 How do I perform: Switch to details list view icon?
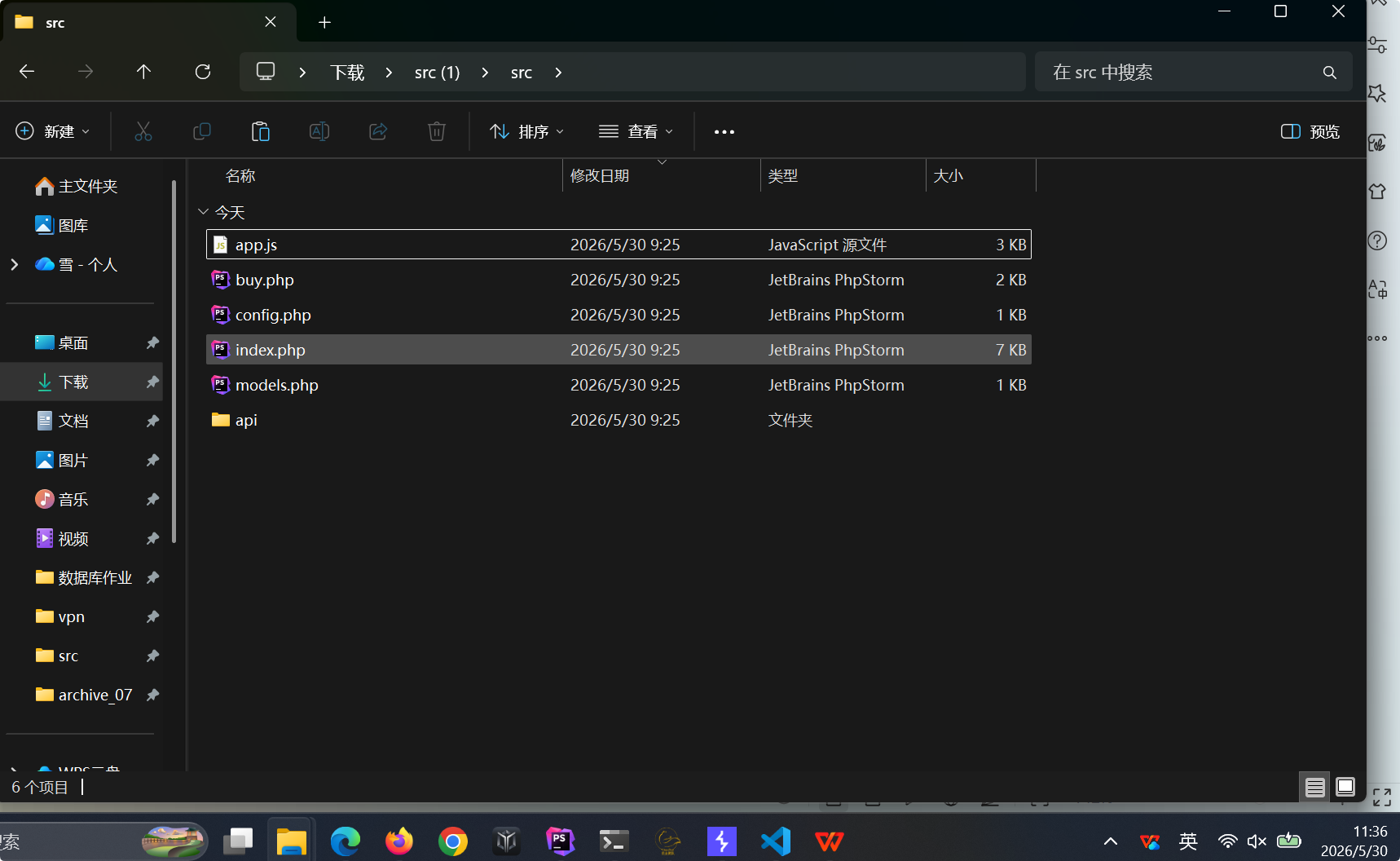coord(1314,787)
